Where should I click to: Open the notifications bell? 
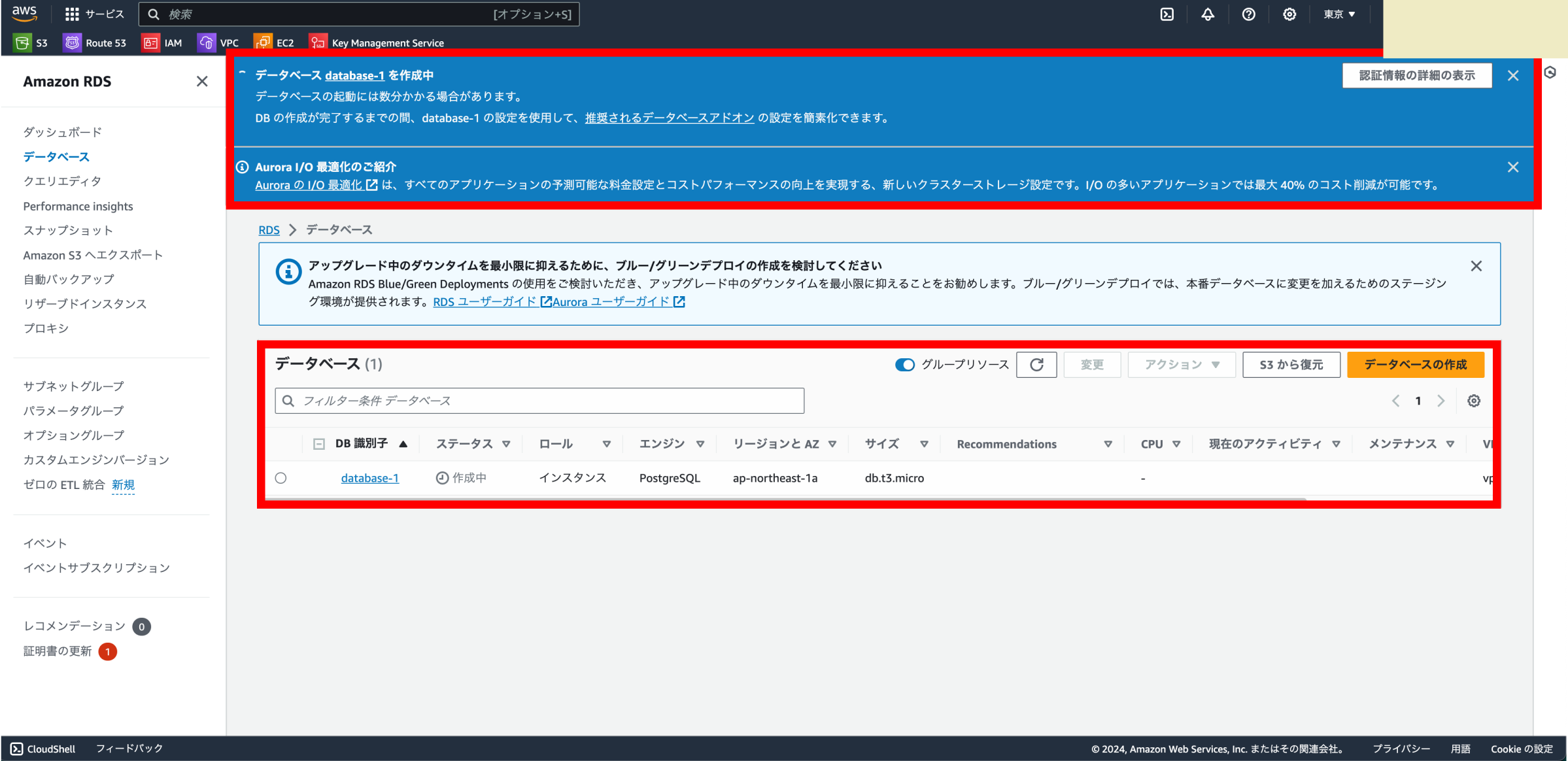click(x=1208, y=14)
